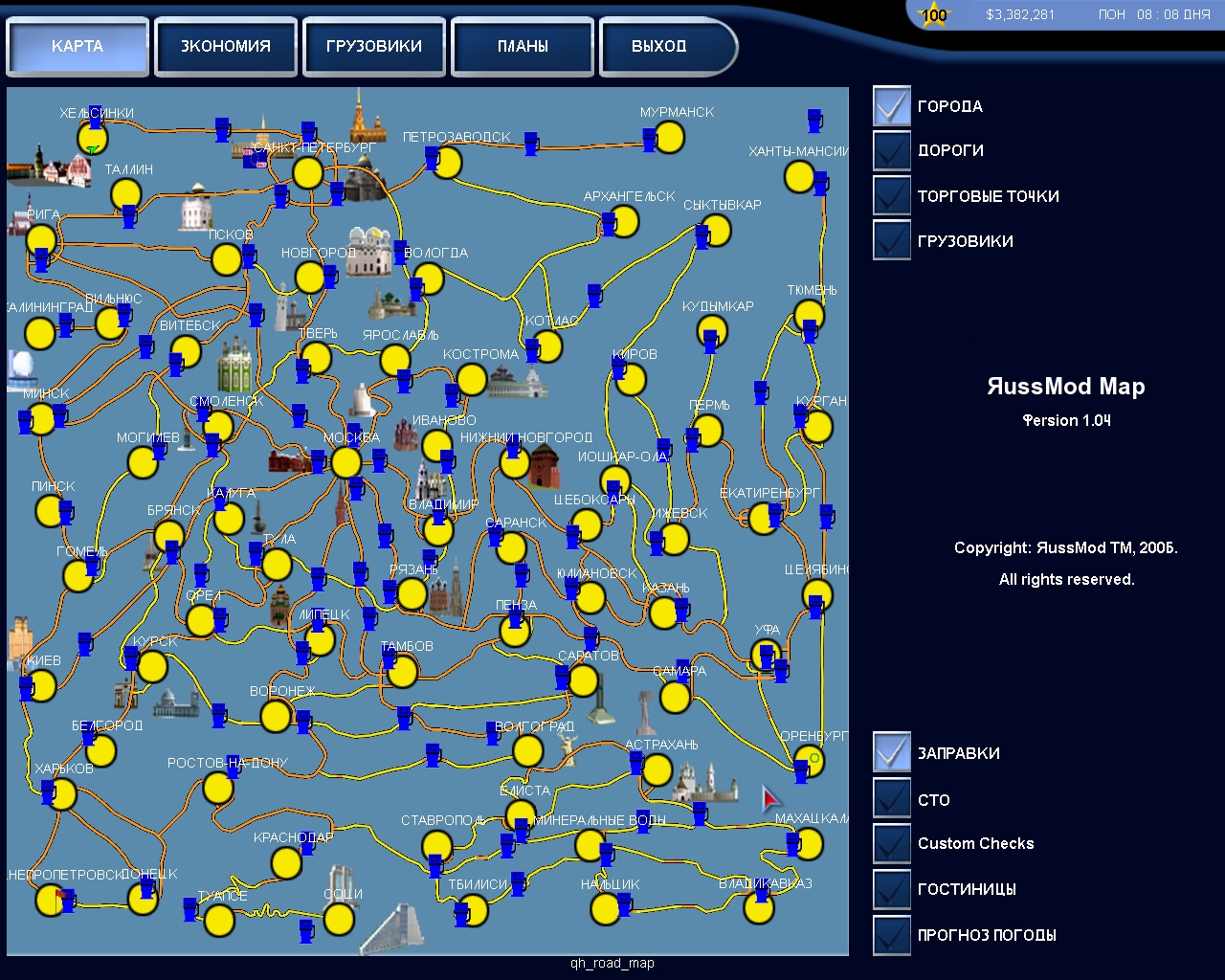The width and height of the screenshot is (1225, 980).
Task: Enable the Custom Checks checkbox
Action: click(x=892, y=843)
